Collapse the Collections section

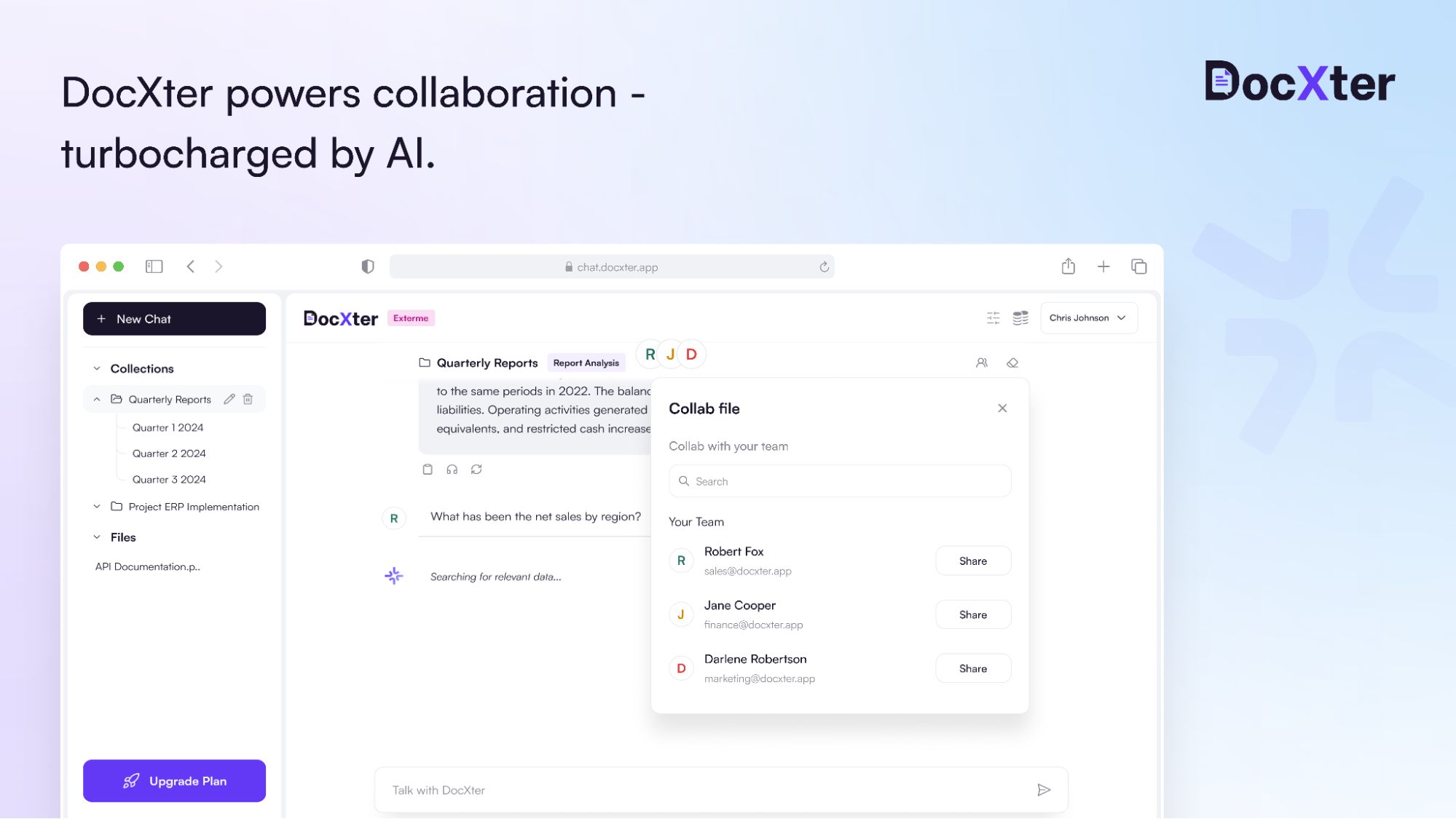point(96,368)
